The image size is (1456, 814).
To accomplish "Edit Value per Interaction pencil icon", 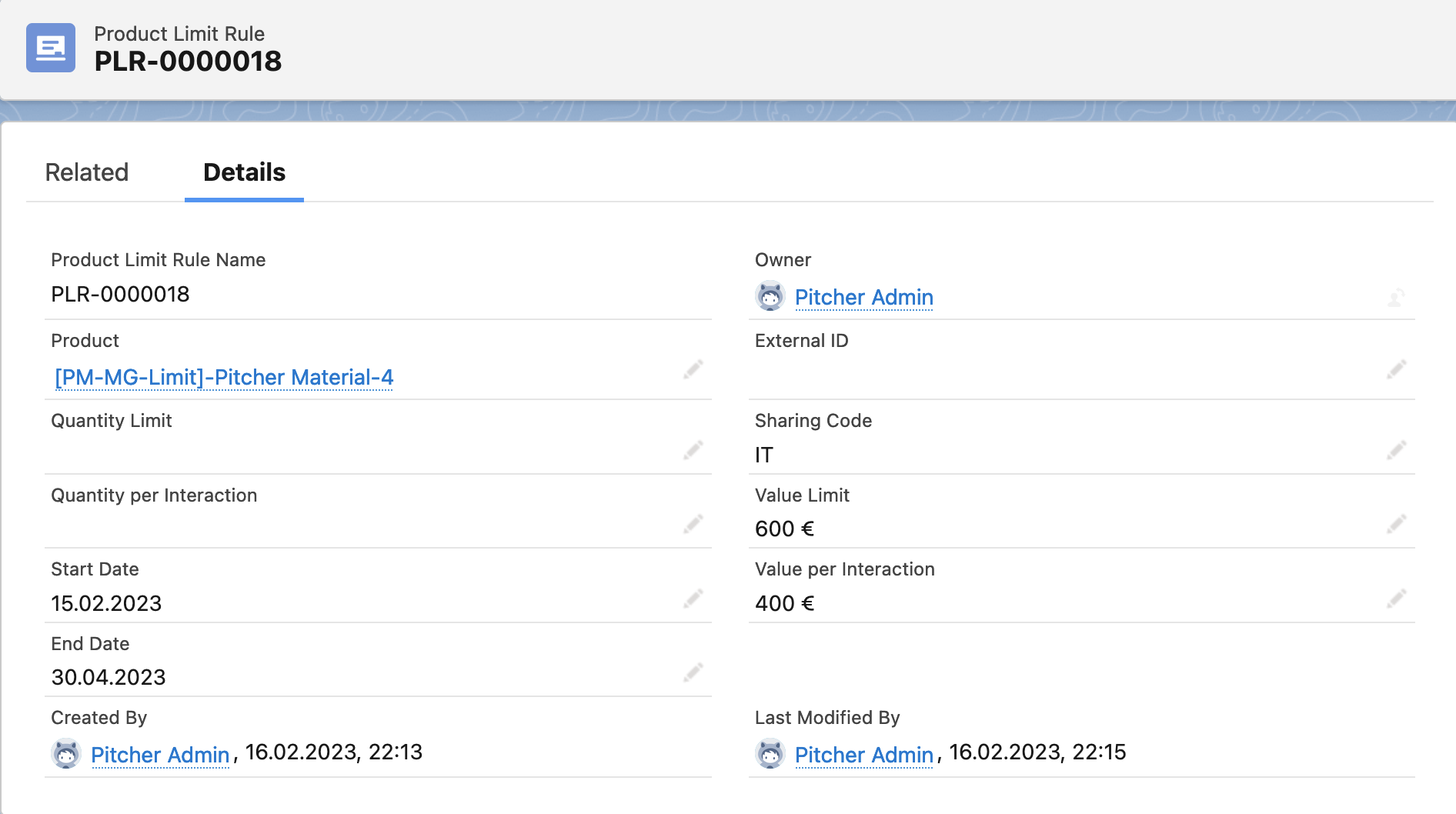I will tap(1397, 599).
